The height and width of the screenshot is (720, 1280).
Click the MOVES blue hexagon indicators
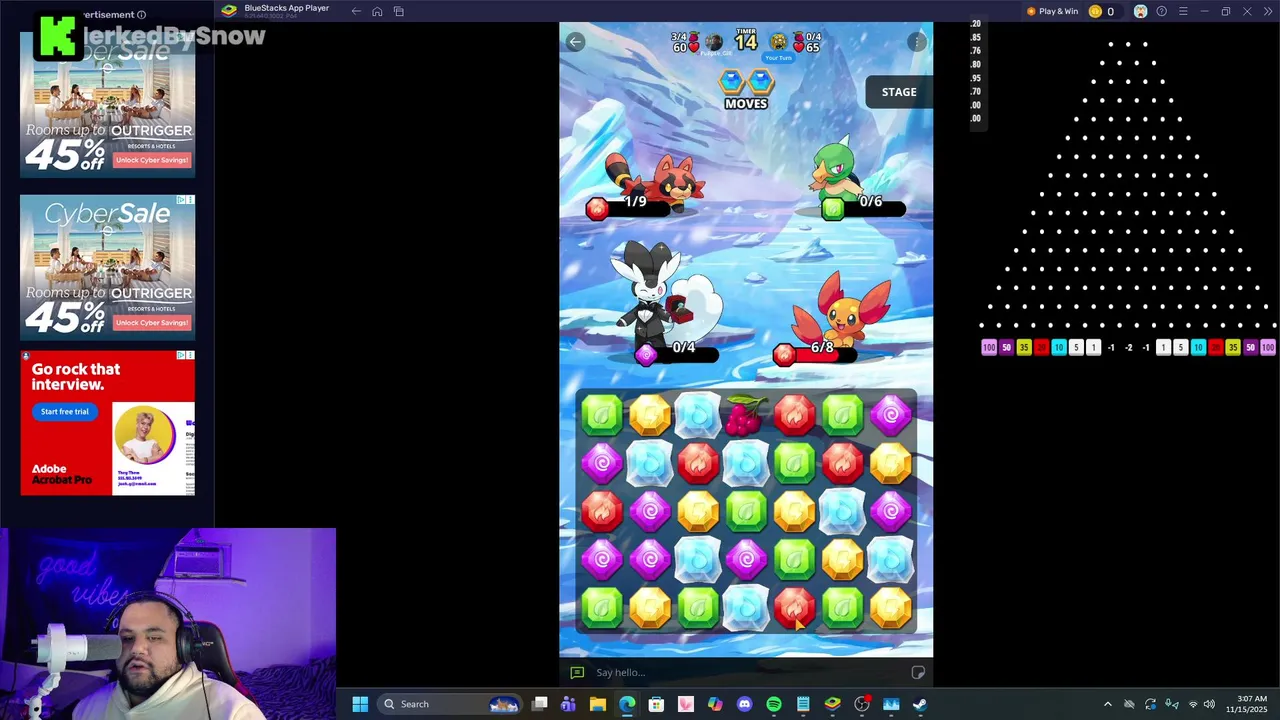[746, 82]
